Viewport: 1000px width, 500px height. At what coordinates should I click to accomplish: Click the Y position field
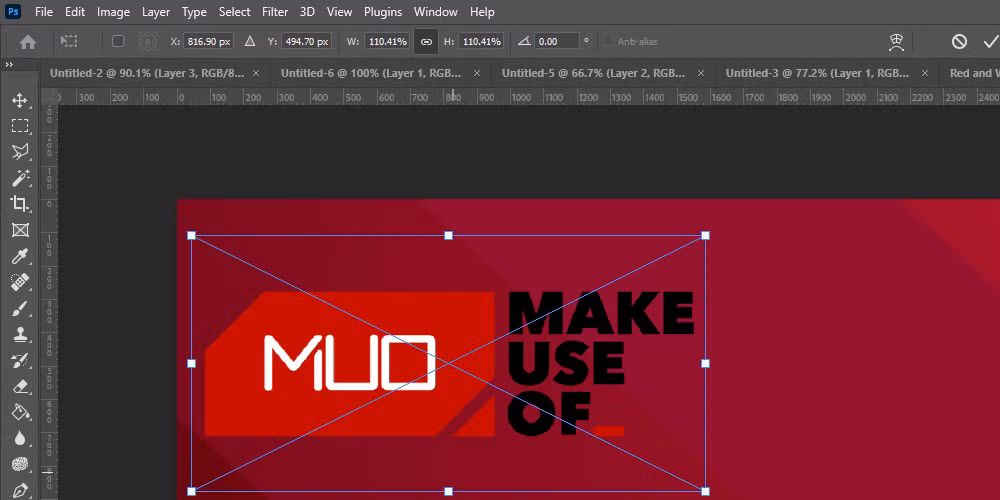coord(307,41)
